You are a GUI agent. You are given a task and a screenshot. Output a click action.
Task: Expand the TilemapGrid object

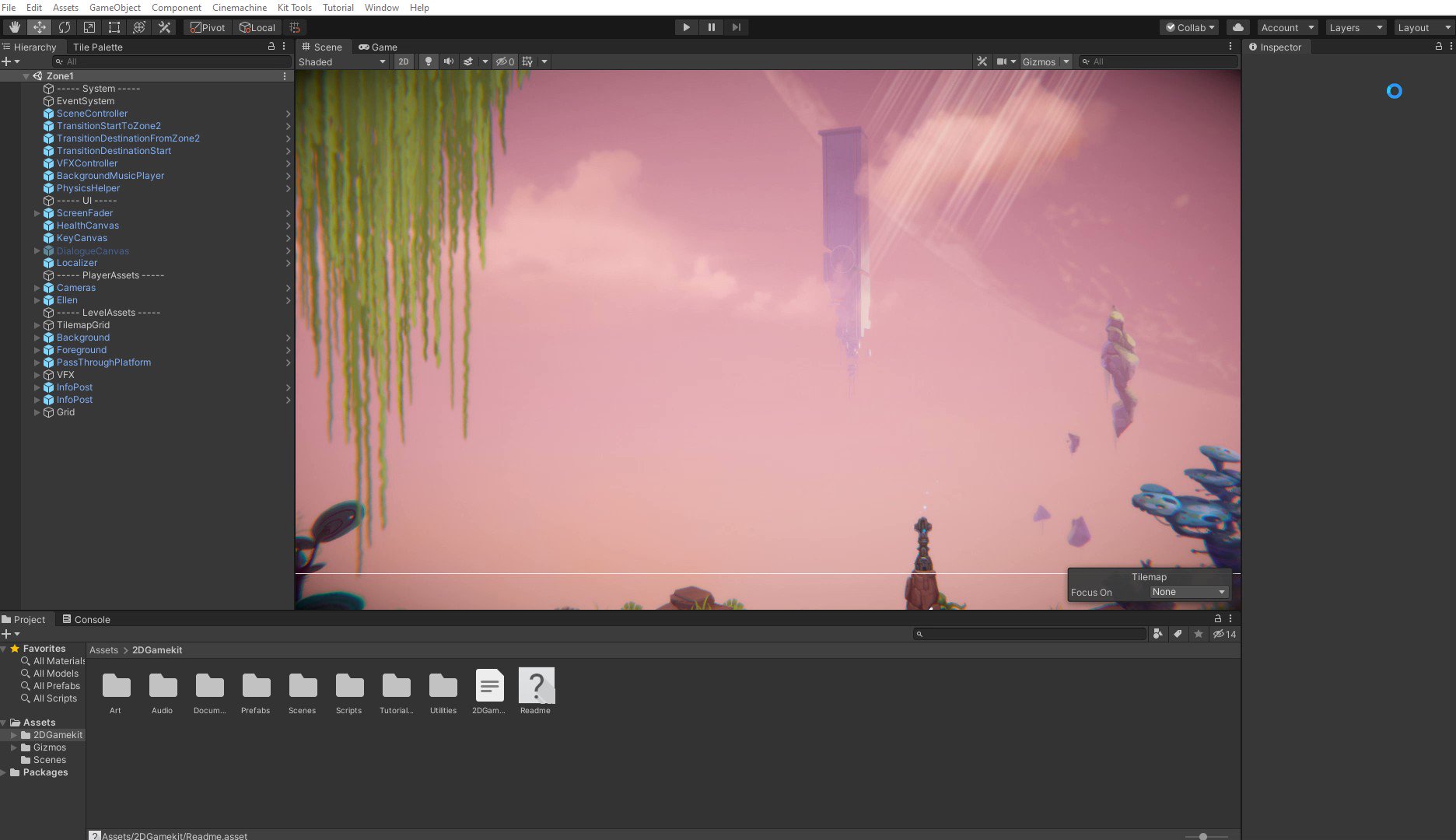click(37, 325)
